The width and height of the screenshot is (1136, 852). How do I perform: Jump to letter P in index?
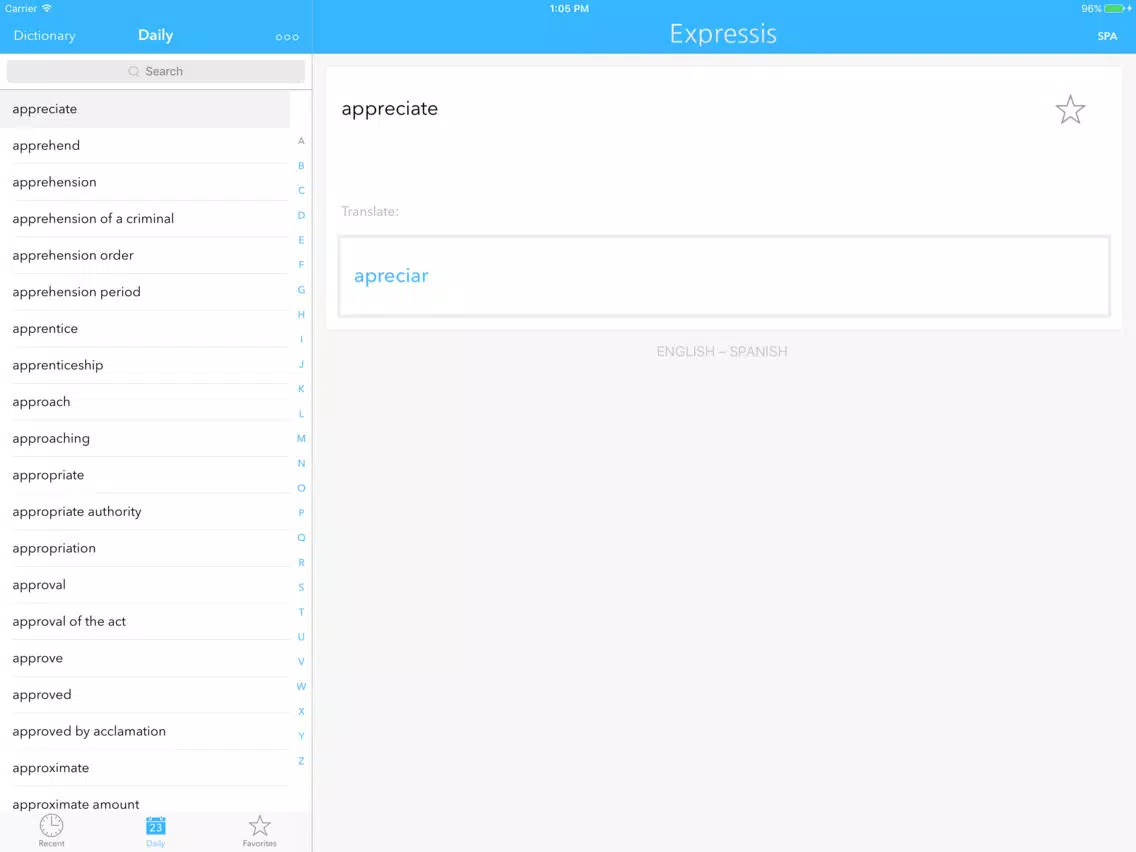point(301,513)
